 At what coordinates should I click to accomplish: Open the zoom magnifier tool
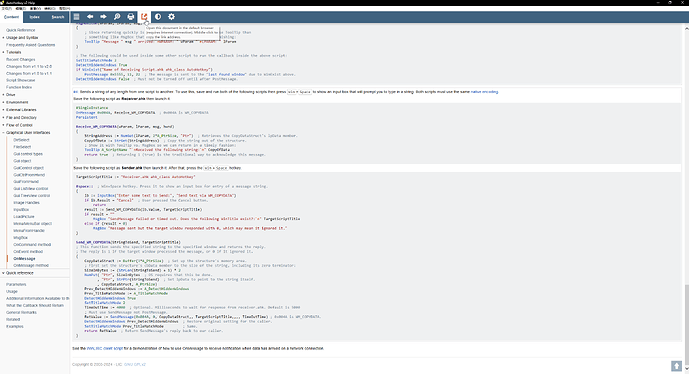tap(117, 17)
